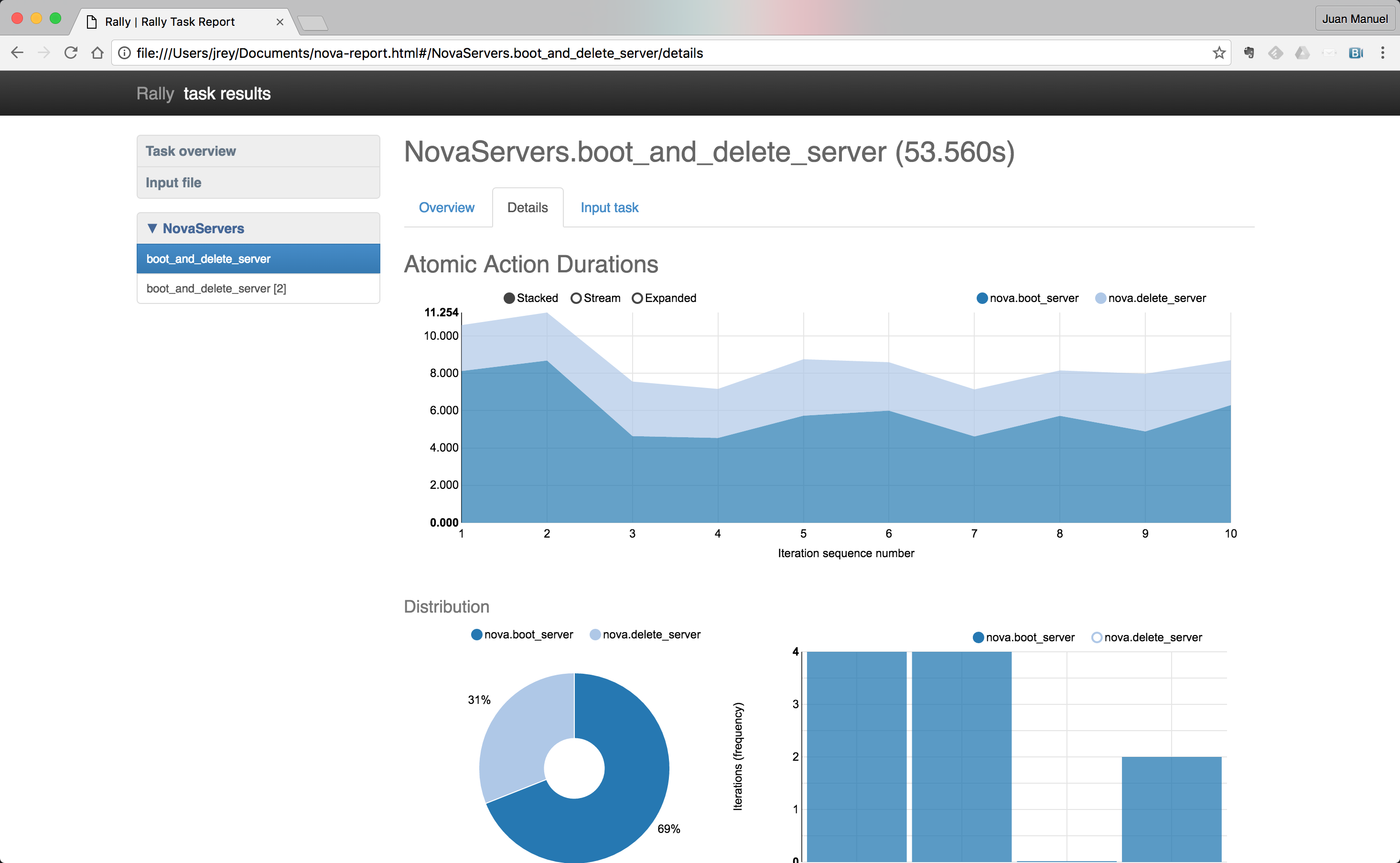
Task: Click the Feedly extension icon
Action: click(x=1276, y=53)
